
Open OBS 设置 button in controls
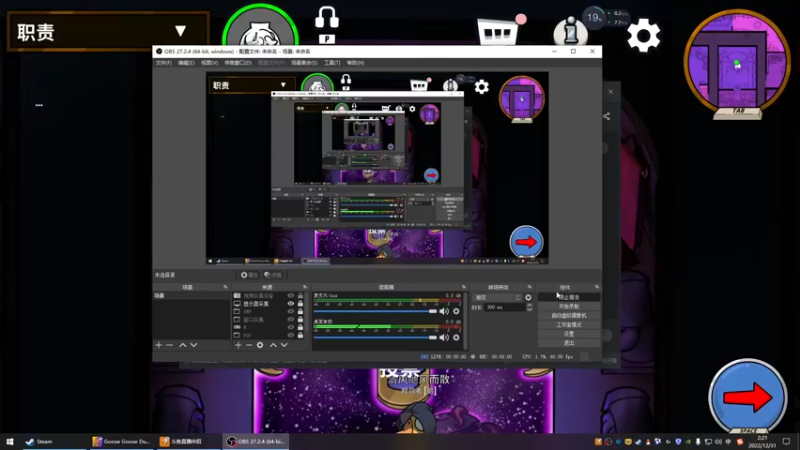(569, 334)
